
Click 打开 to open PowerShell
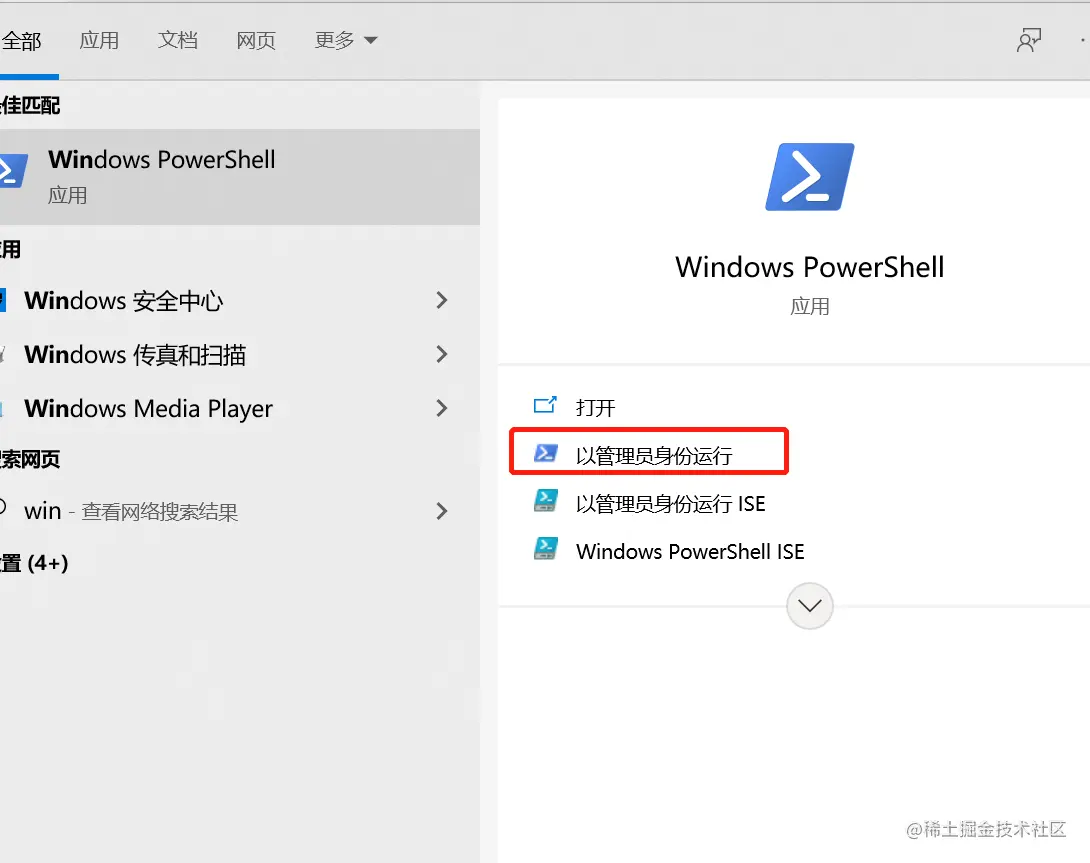pyautogui.click(x=596, y=407)
